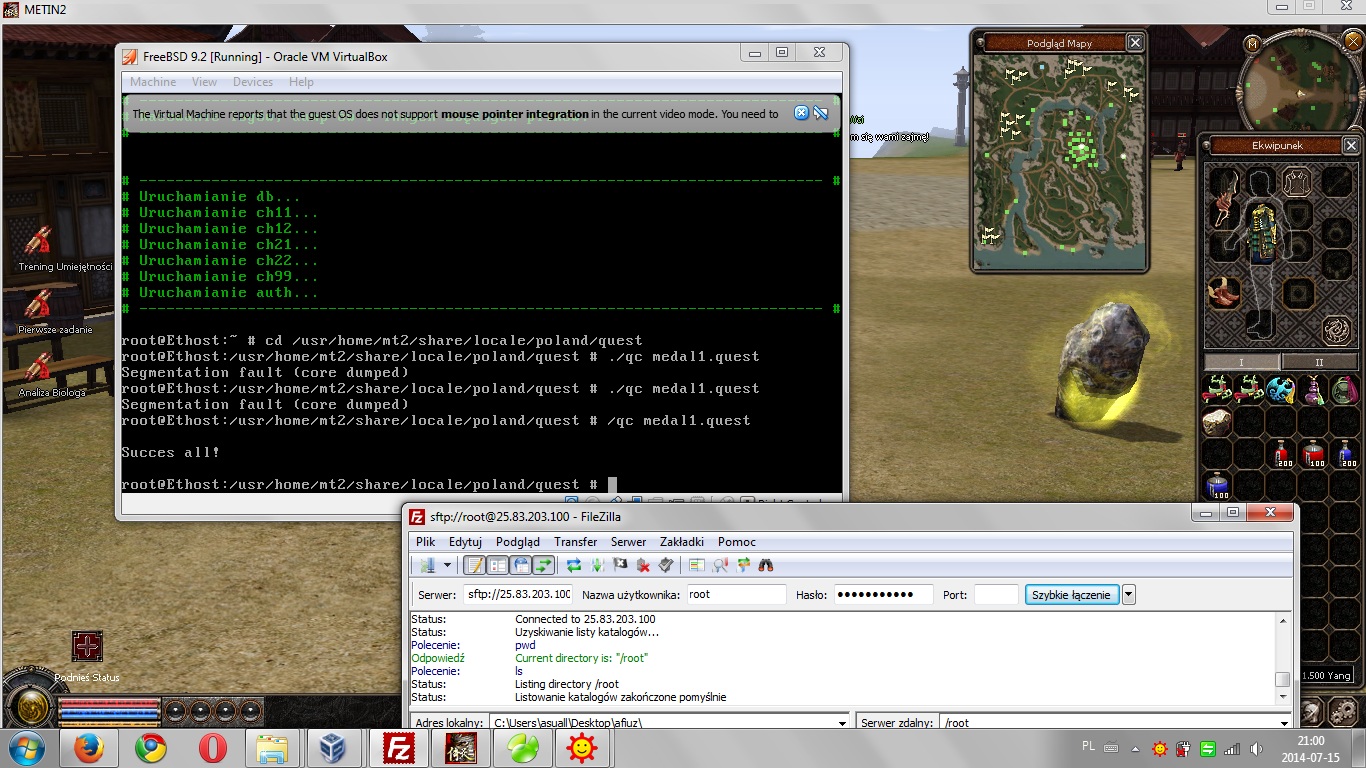Toggle remote directory tree display
This screenshot has width=1366, height=768.
520,565
